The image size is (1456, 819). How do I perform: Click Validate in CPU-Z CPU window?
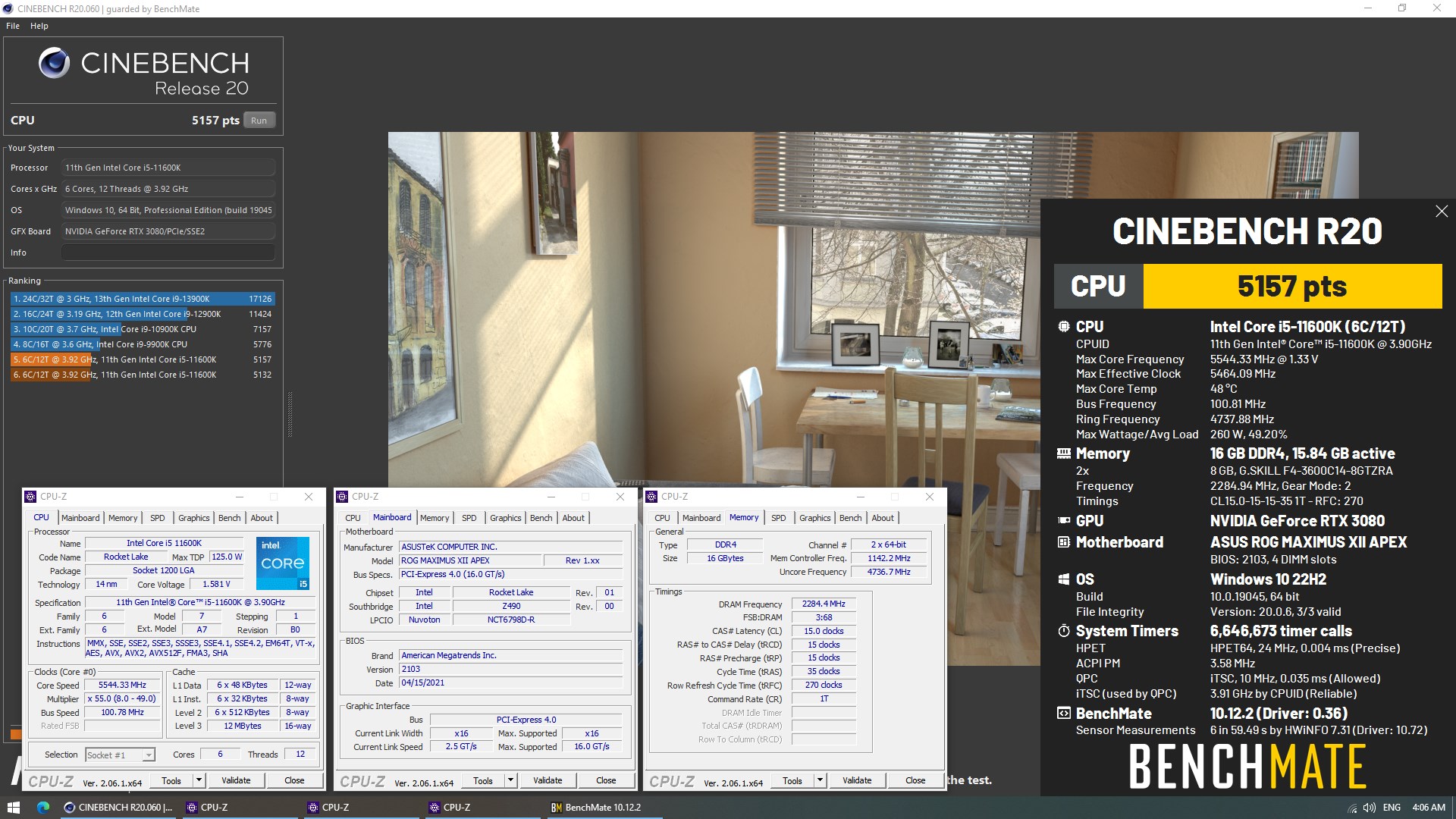tap(236, 780)
